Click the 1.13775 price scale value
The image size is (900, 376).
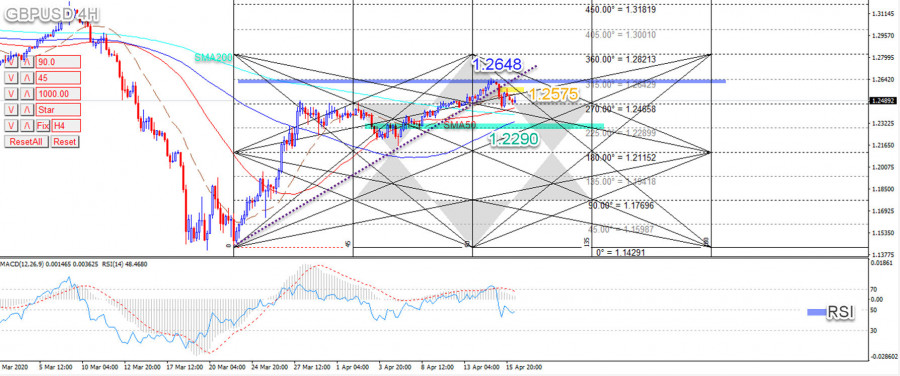[x=882, y=254]
